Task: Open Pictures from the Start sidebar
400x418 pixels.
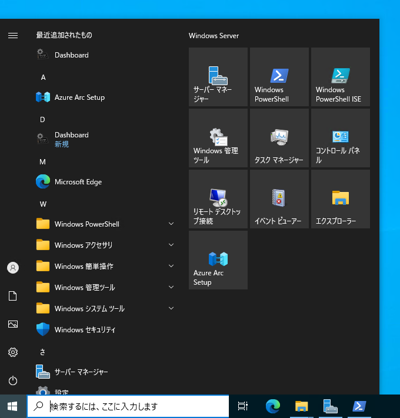Action: tap(13, 324)
